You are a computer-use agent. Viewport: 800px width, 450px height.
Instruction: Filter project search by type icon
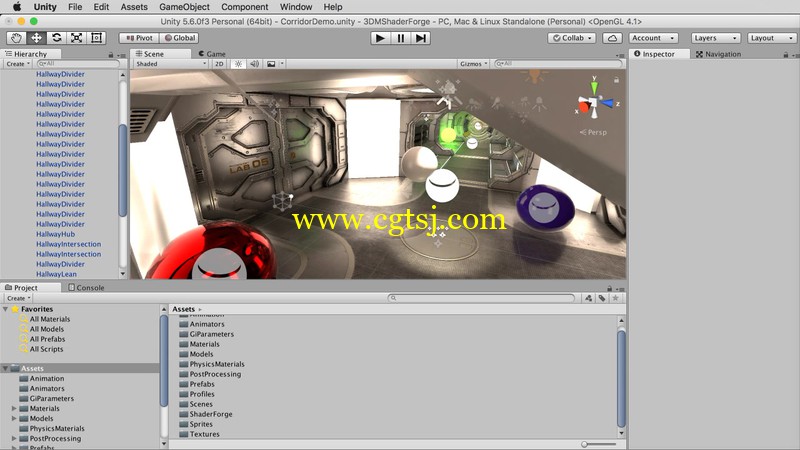tap(588, 298)
